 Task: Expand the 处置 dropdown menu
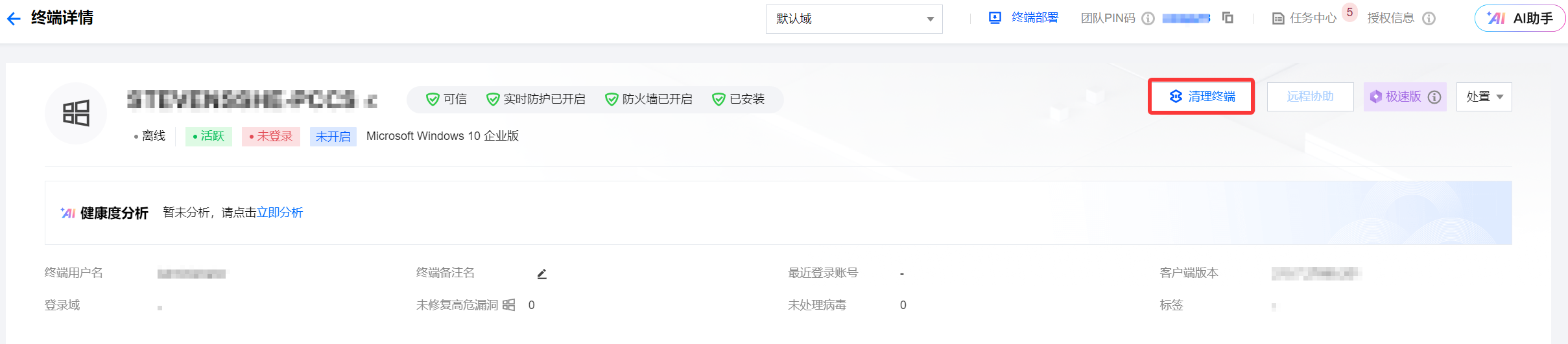(x=1484, y=97)
